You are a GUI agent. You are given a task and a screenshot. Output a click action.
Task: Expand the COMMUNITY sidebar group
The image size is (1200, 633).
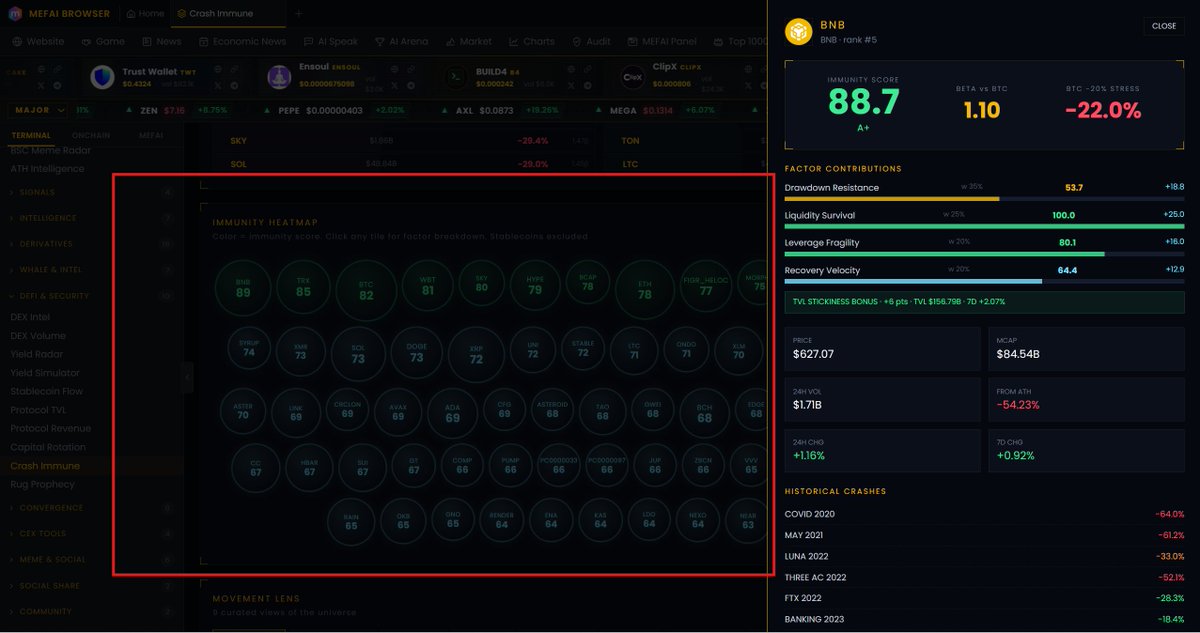[91, 612]
